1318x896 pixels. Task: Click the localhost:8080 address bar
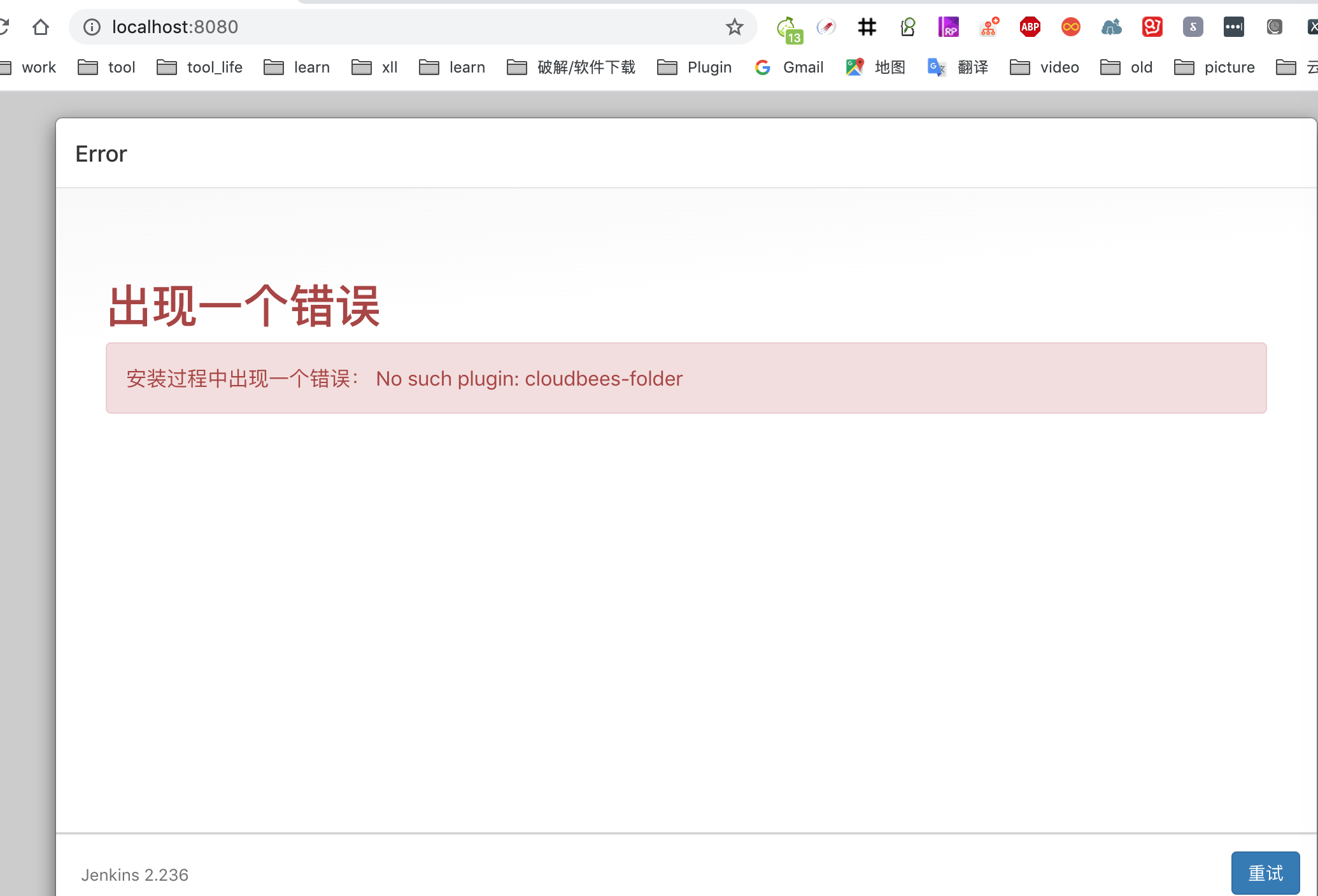point(407,27)
